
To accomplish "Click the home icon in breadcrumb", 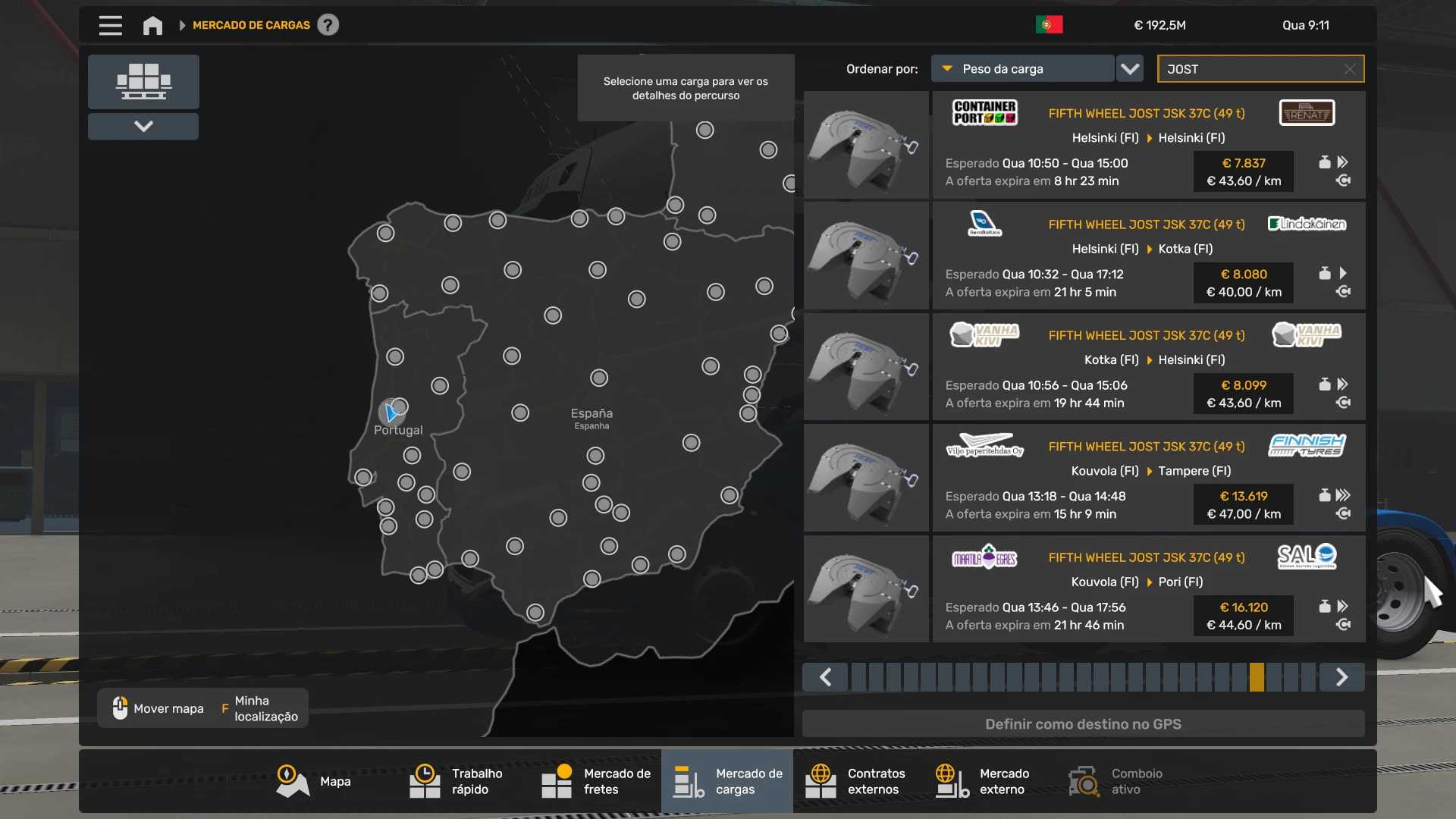I will click(x=152, y=25).
